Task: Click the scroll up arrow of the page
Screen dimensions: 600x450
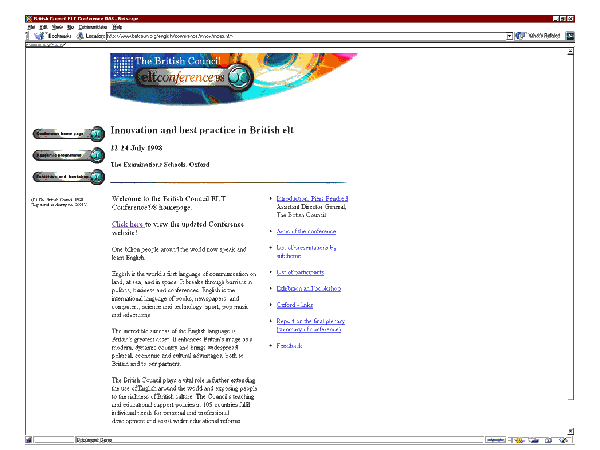Action: 571,51
